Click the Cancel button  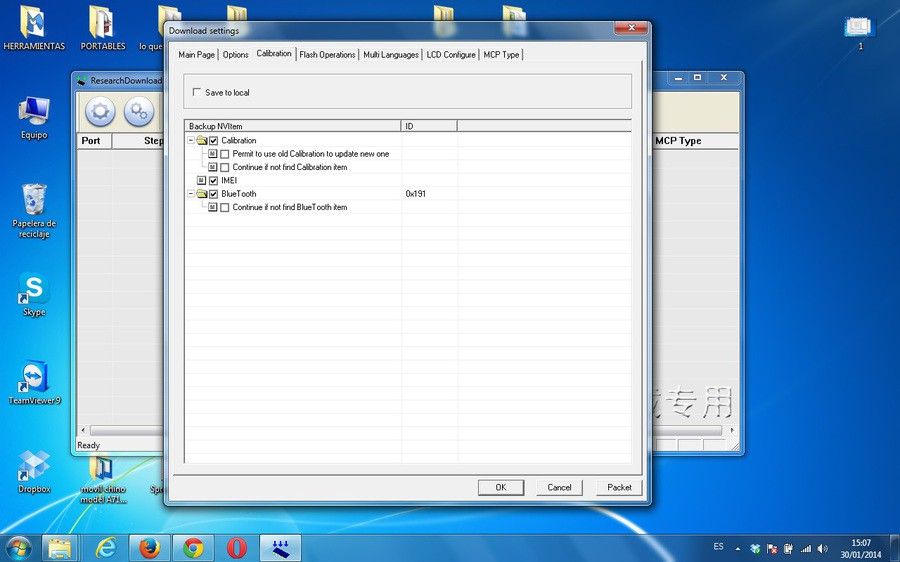point(559,487)
